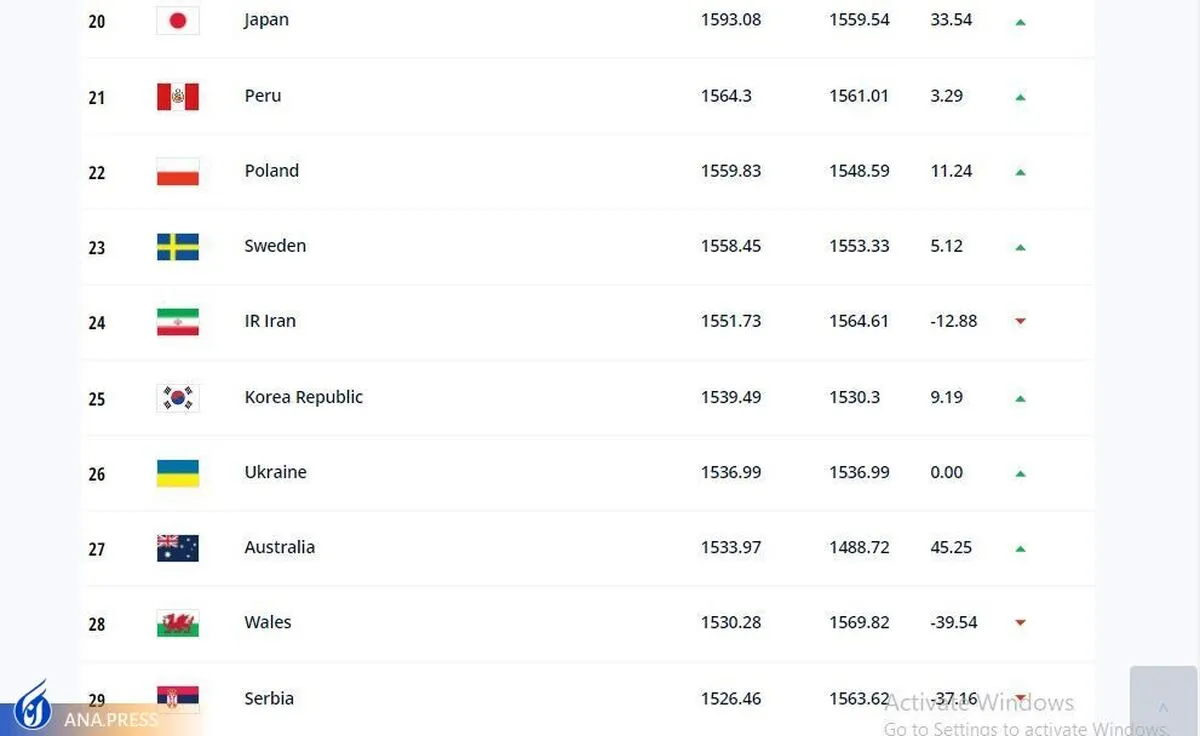Select the Sweden flag icon

coord(178,247)
